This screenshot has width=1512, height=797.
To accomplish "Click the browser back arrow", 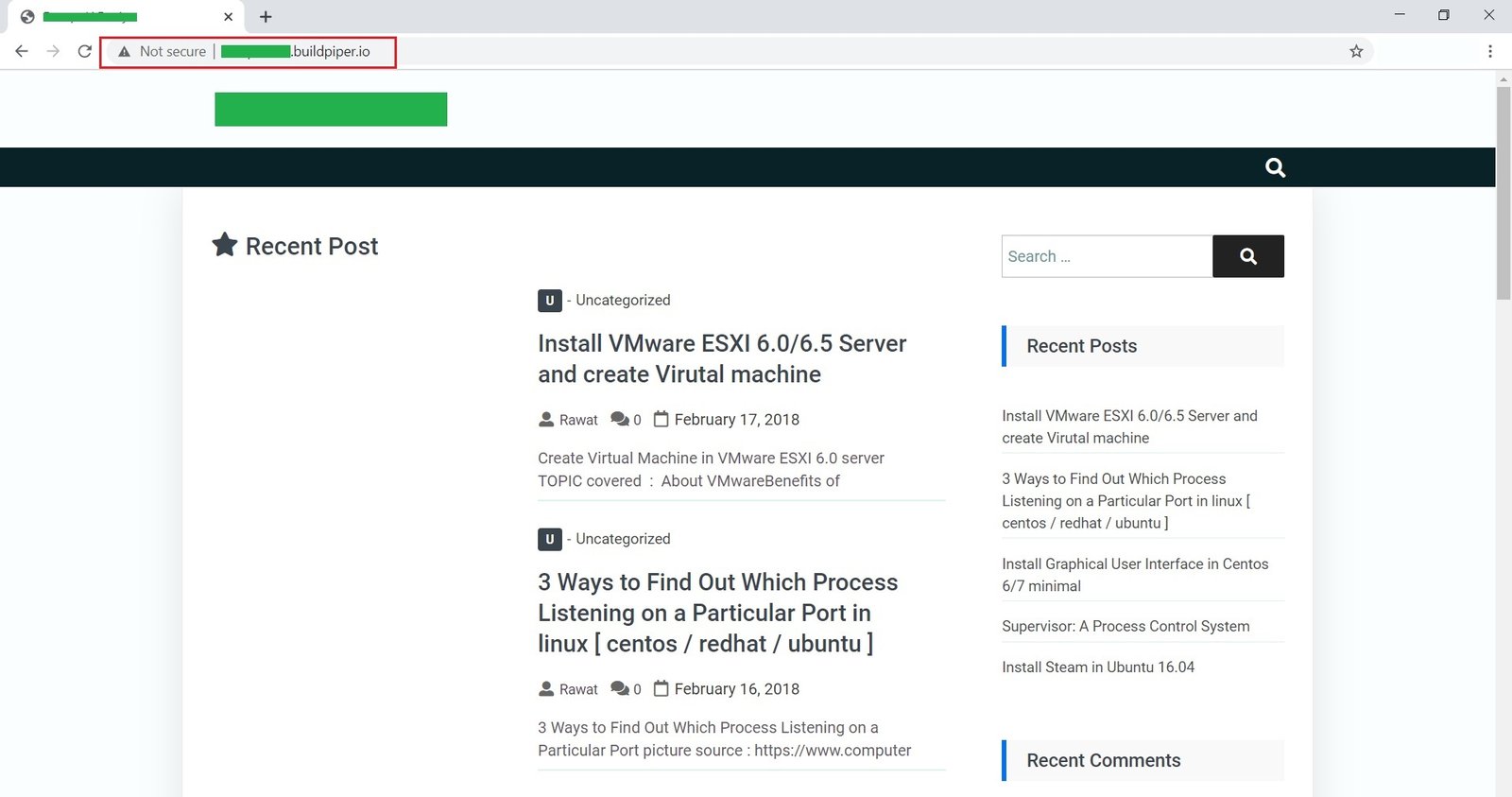I will point(22,51).
